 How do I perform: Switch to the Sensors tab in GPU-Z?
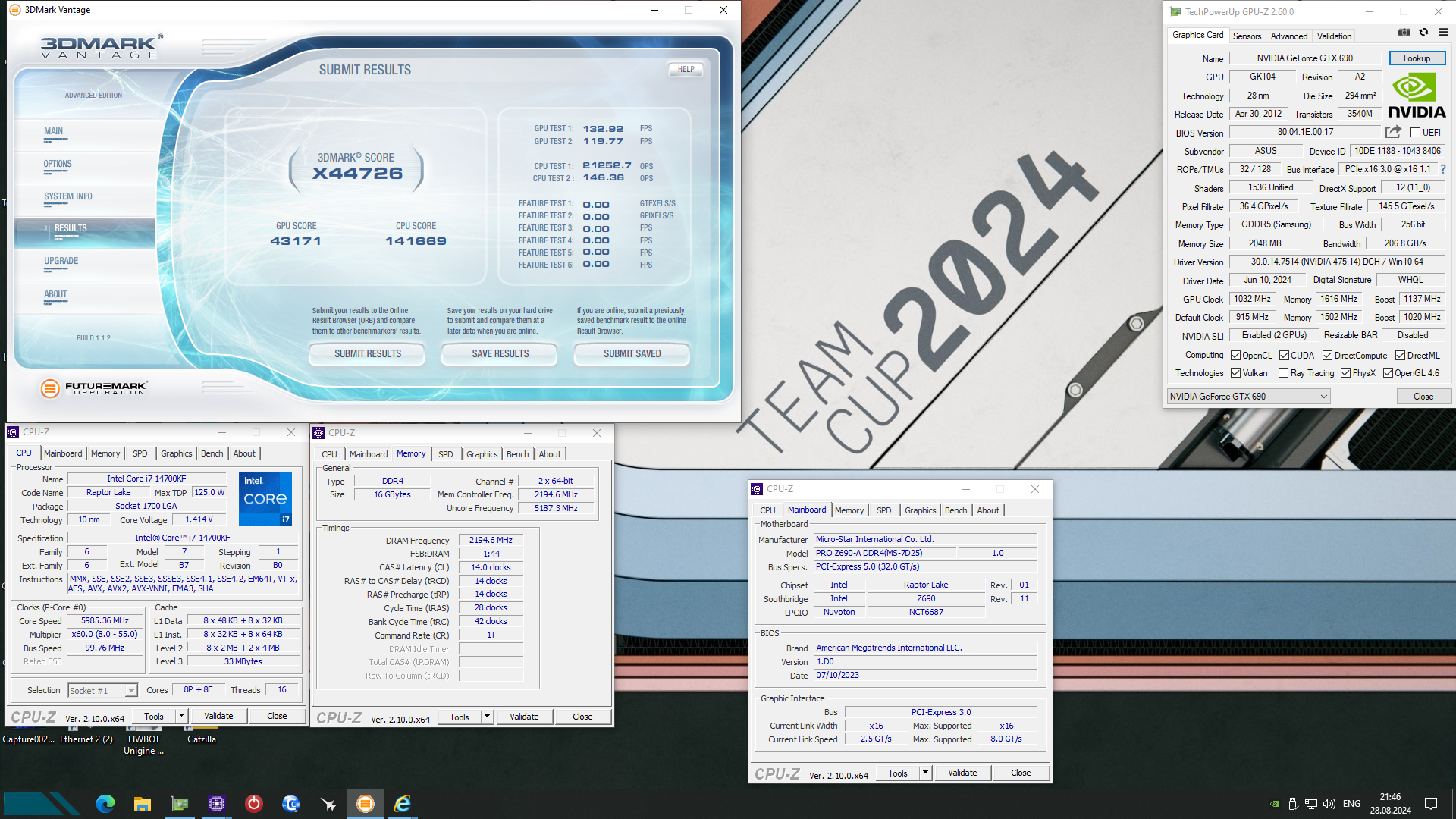coord(1247,36)
